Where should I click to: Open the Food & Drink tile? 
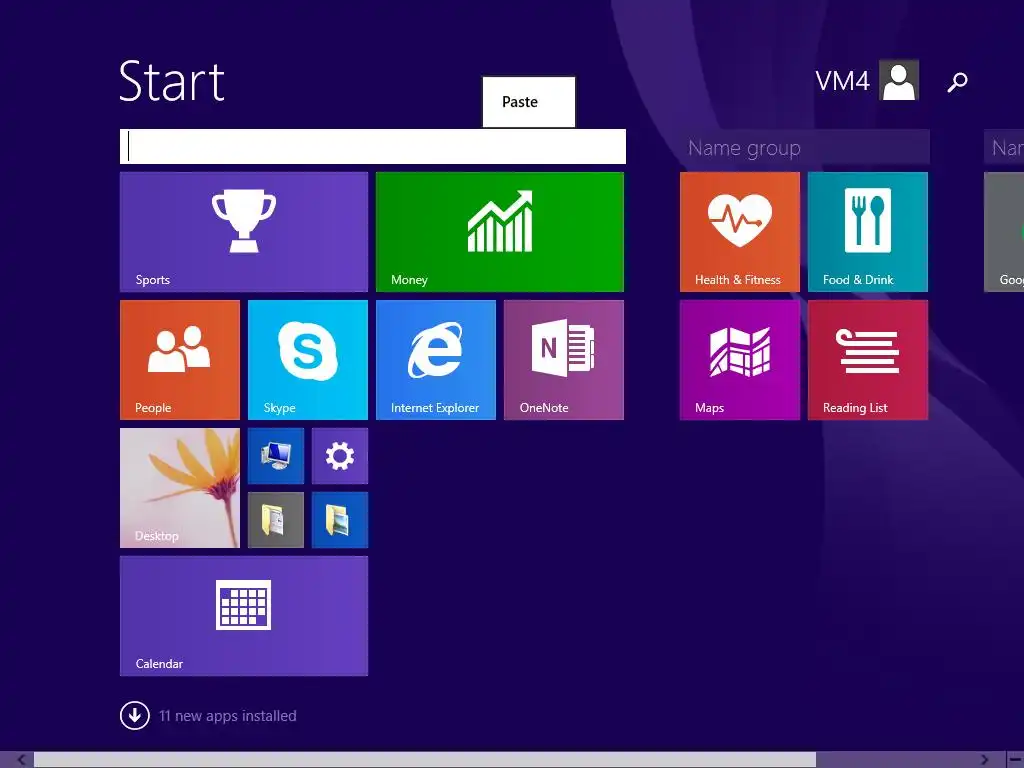click(x=867, y=232)
